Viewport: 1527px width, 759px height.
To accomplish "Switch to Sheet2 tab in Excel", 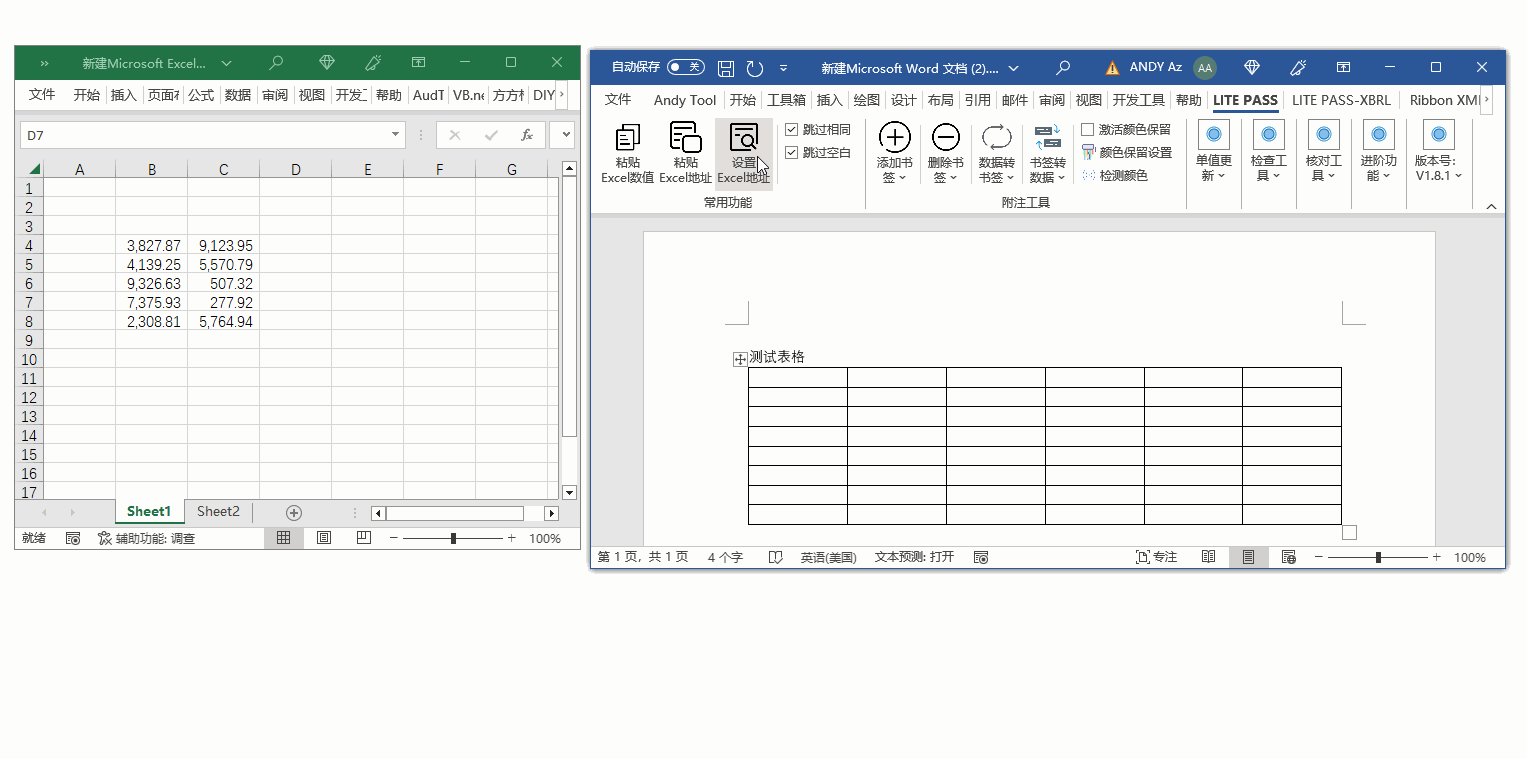I will pos(218,512).
